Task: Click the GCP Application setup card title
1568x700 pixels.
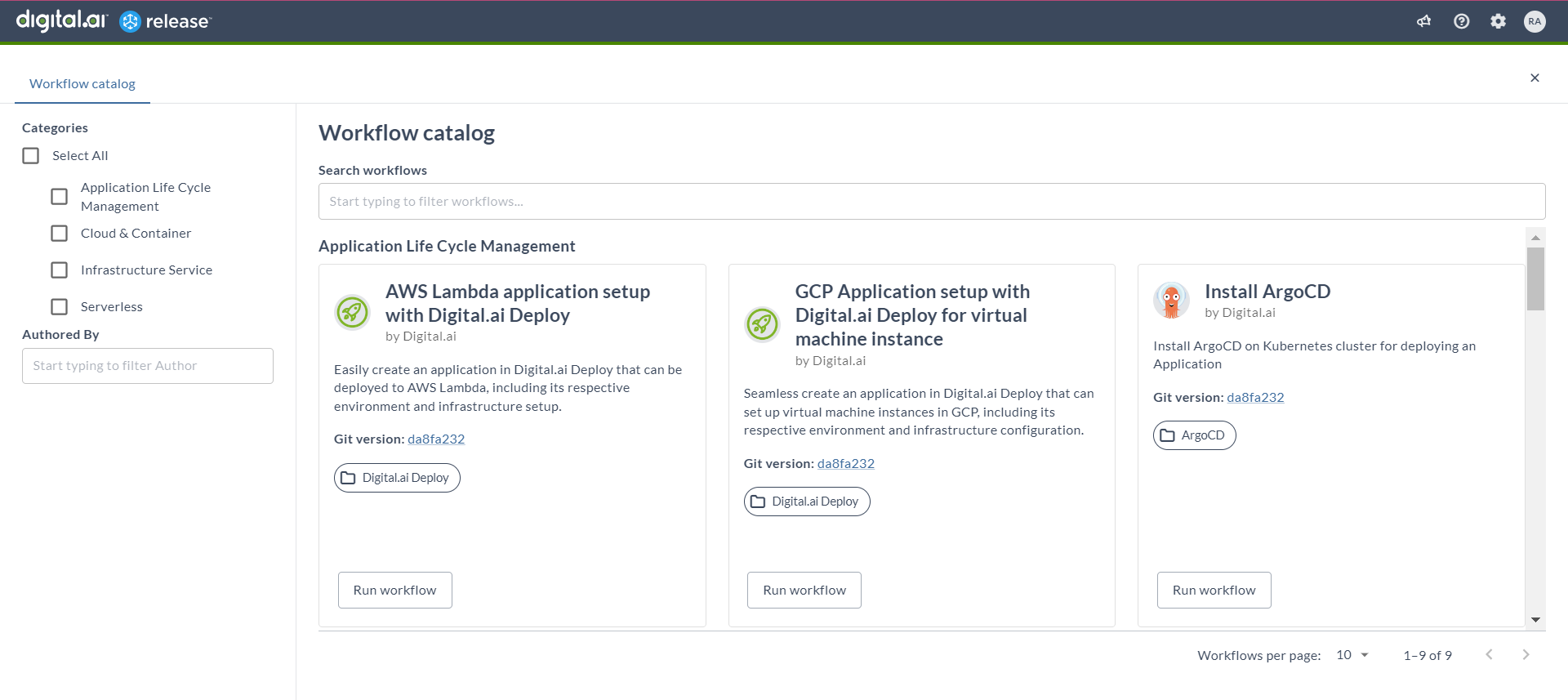Action: click(x=912, y=315)
